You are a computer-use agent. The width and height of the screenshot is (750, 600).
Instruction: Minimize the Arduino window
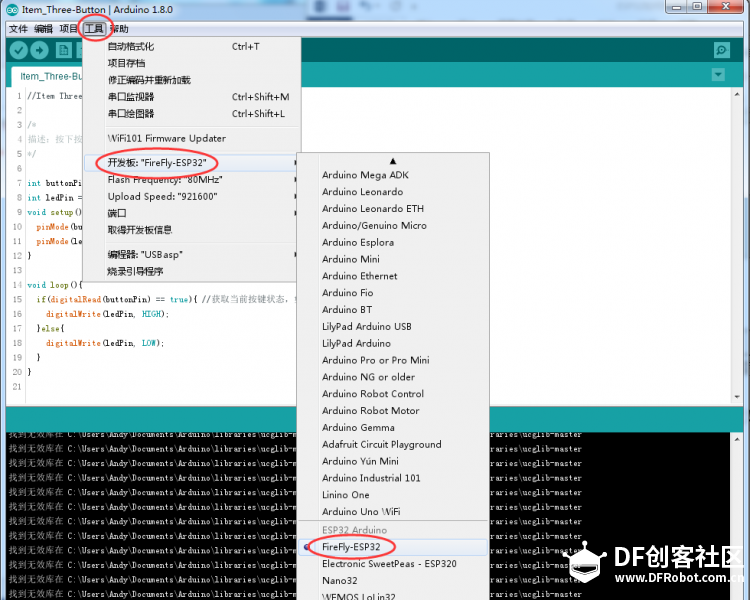(676, 7)
